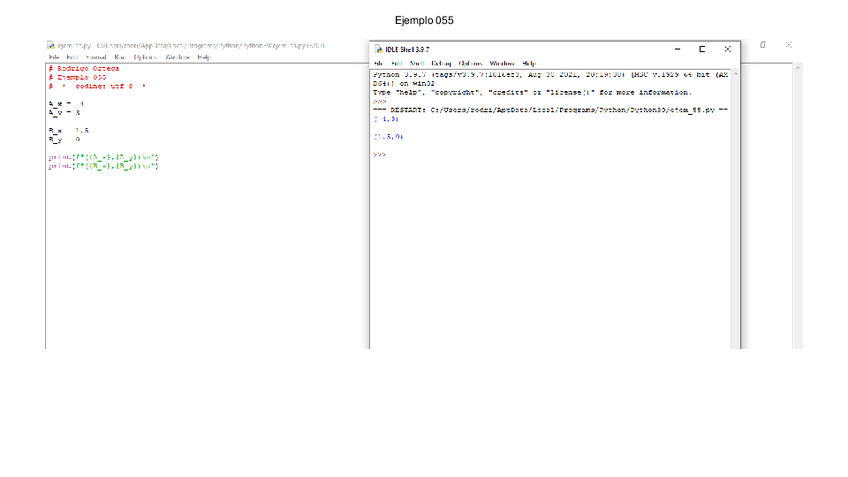Open the Options menu in the editor window

click(145, 57)
